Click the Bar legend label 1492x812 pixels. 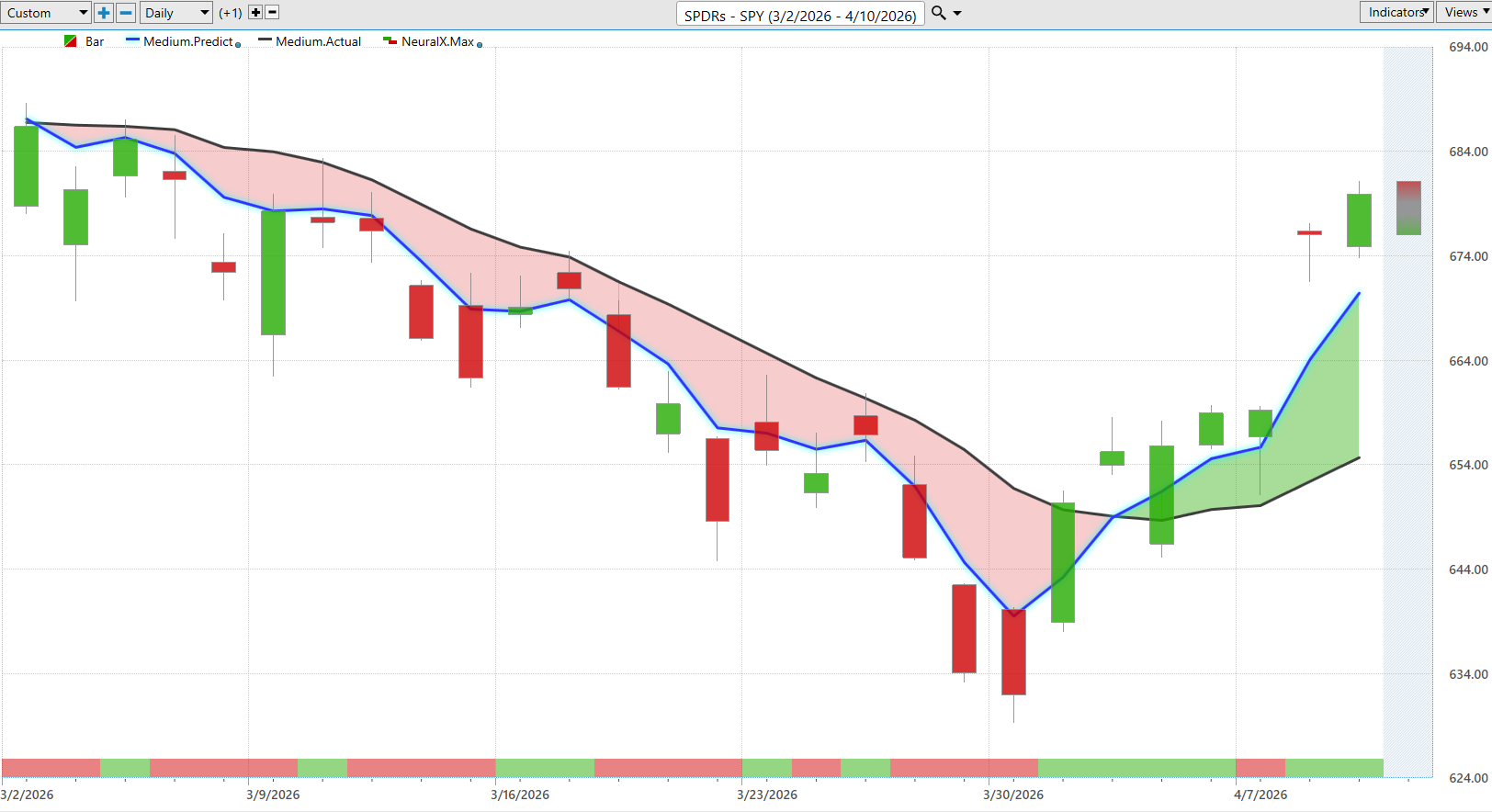coord(95,41)
